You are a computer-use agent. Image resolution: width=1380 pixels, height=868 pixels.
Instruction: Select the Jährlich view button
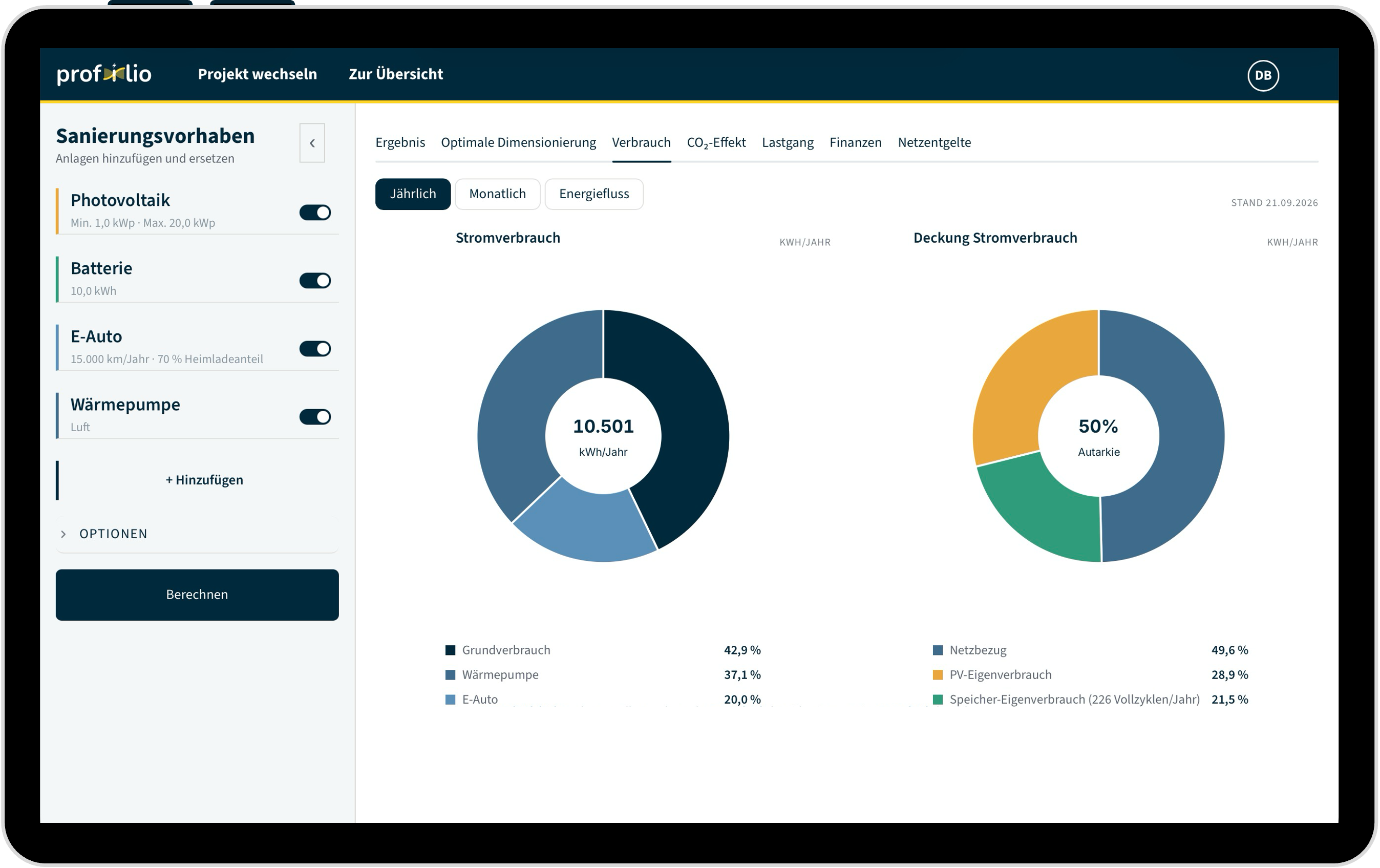click(413, 194)
